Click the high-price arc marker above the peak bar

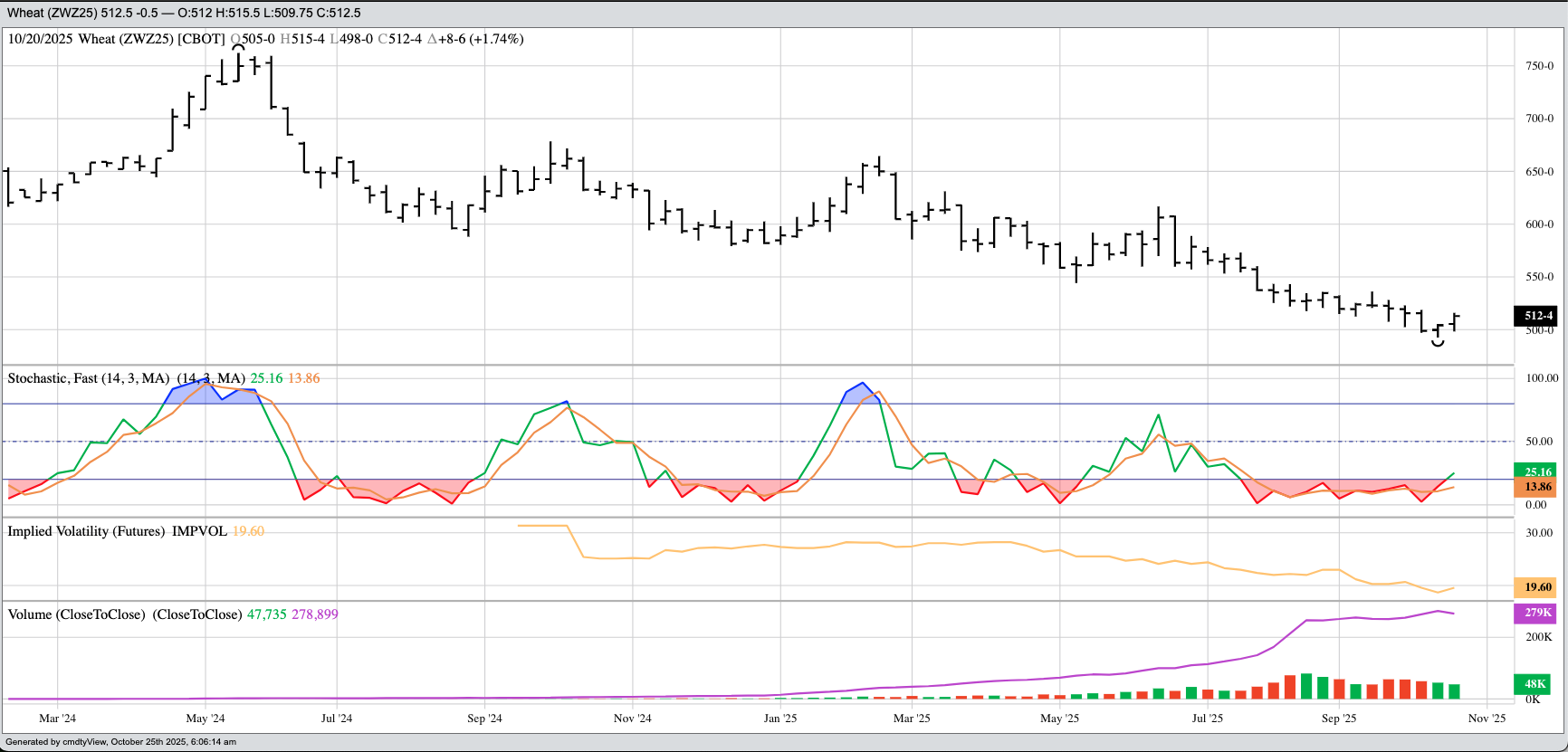click(x=238, y=47)
